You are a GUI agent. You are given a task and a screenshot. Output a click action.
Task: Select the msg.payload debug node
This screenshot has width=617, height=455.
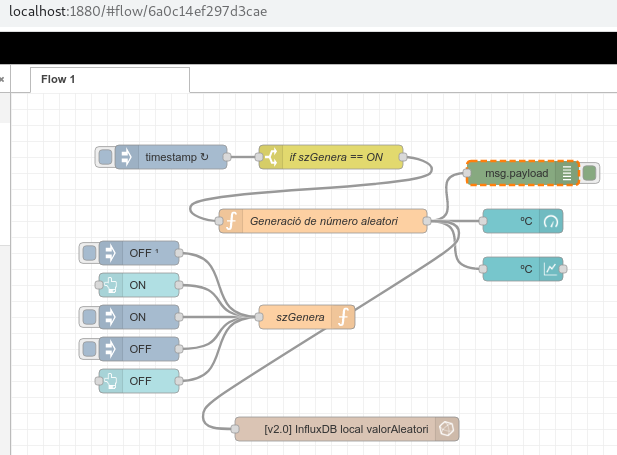[523, 173]
